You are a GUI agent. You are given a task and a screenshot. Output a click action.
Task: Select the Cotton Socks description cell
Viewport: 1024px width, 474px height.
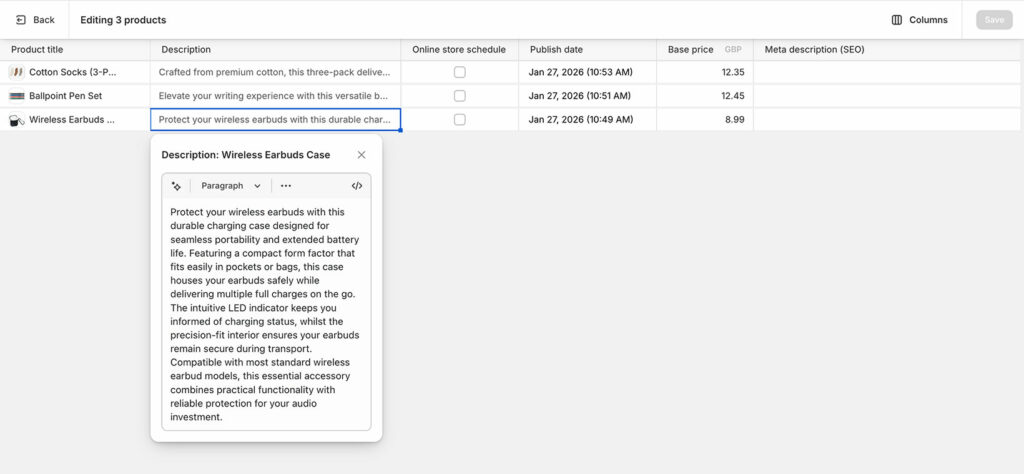click(x=276, y=72)
